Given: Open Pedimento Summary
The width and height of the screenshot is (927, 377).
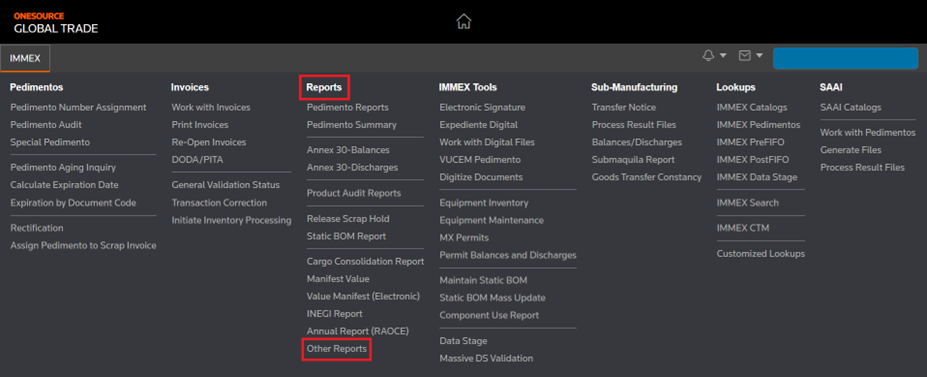Looking at the screenshot, I should tap(352, 125).
